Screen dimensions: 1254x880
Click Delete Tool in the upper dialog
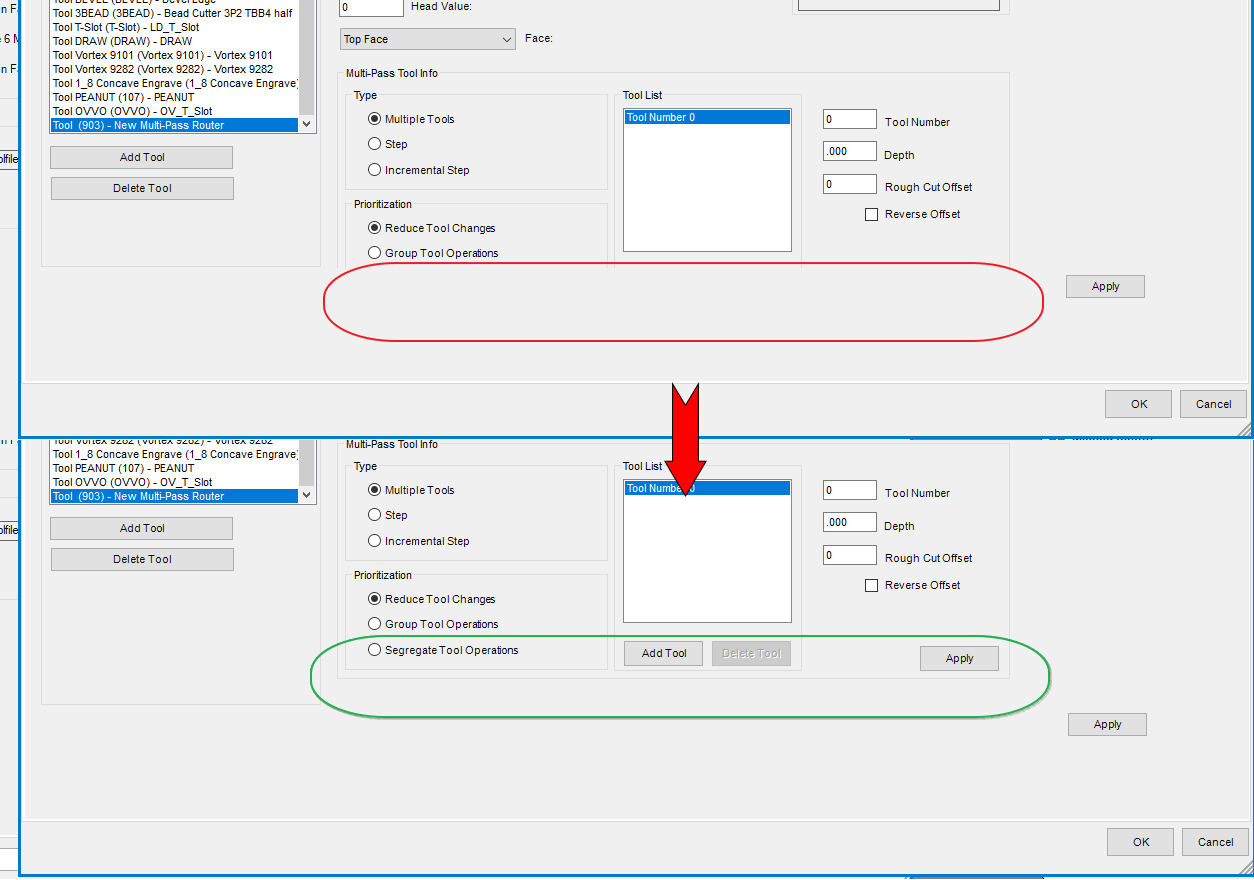(x=142, y=188)
